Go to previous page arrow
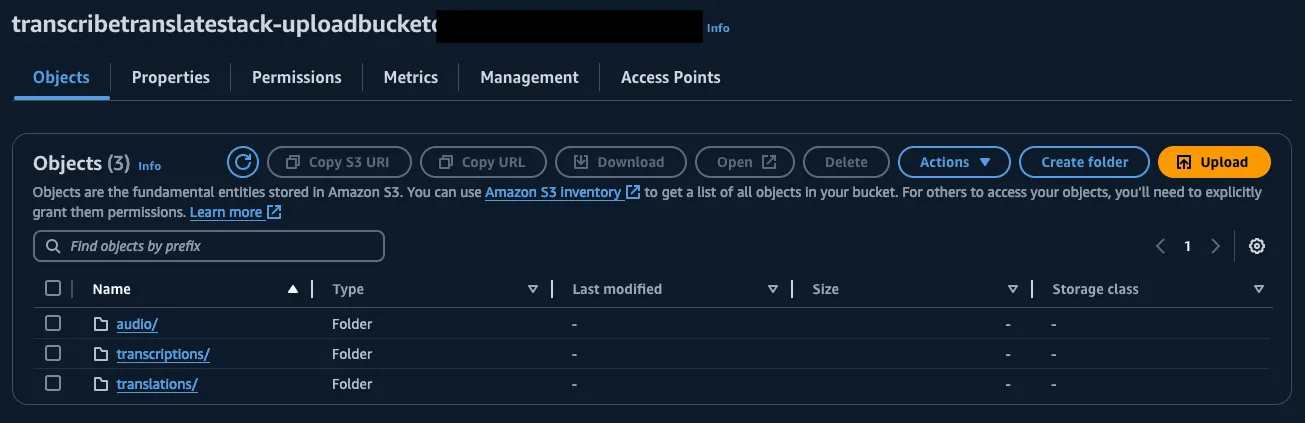The image size is (1305, 423). pyautogui.click(x=1160, y=246)
